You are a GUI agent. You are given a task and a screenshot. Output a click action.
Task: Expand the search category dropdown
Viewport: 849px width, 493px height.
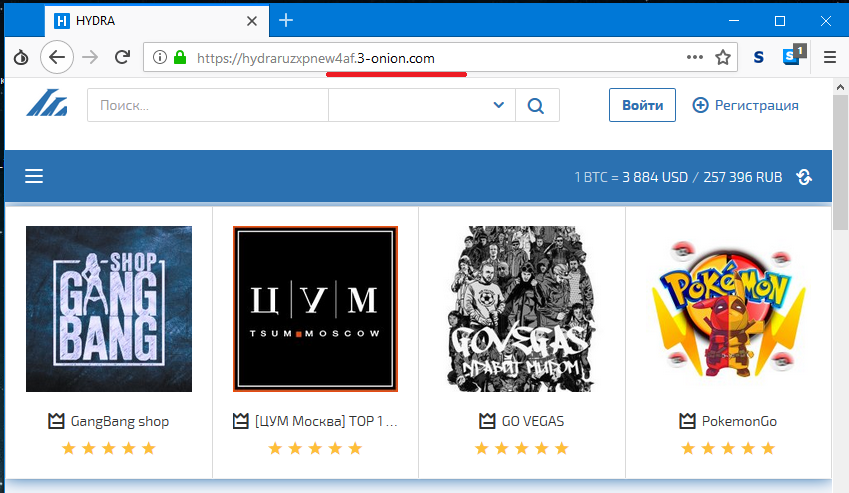[422, 105]
